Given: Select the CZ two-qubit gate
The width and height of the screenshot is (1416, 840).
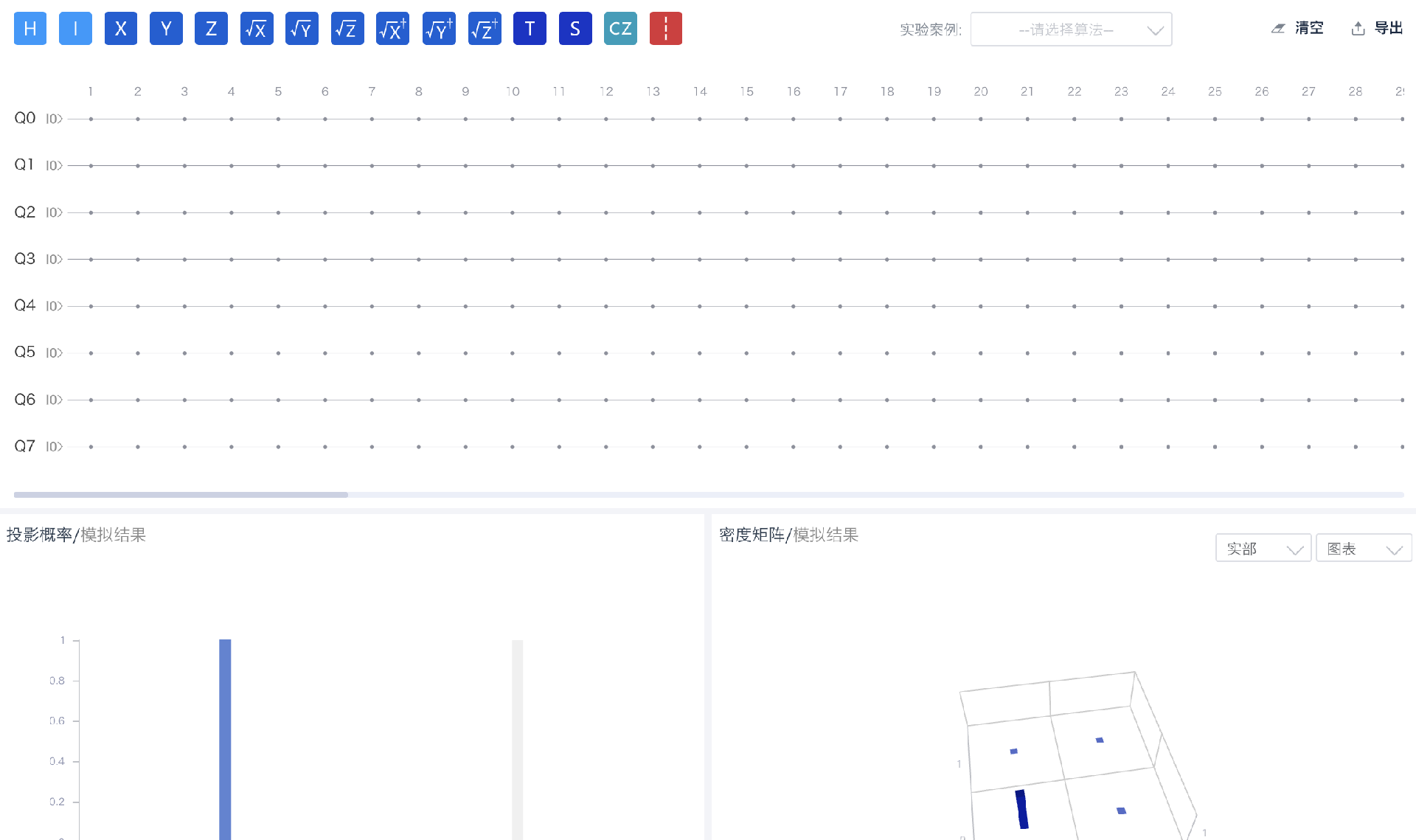Looking at the screenshot, I should pyautogui.click(x=620, y=29).
